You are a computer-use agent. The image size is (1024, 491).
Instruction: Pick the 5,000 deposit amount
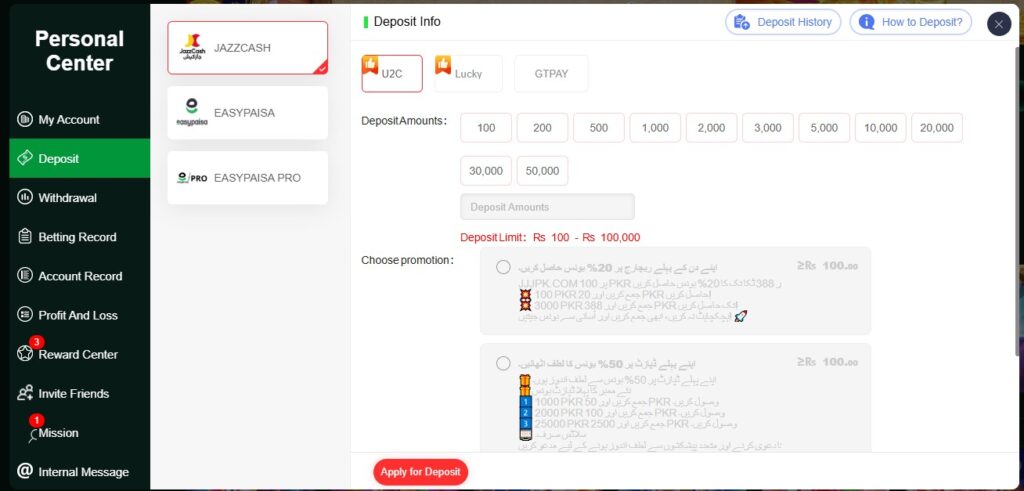click(x=824, y=128)
